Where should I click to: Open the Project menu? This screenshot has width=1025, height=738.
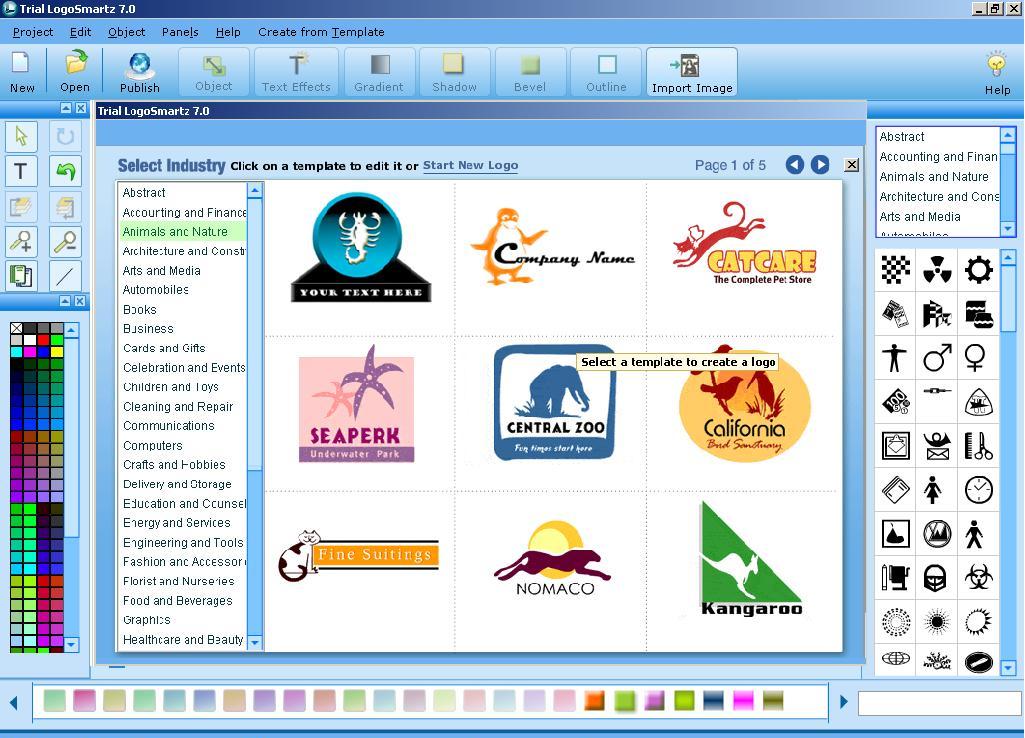pos(32,32)
